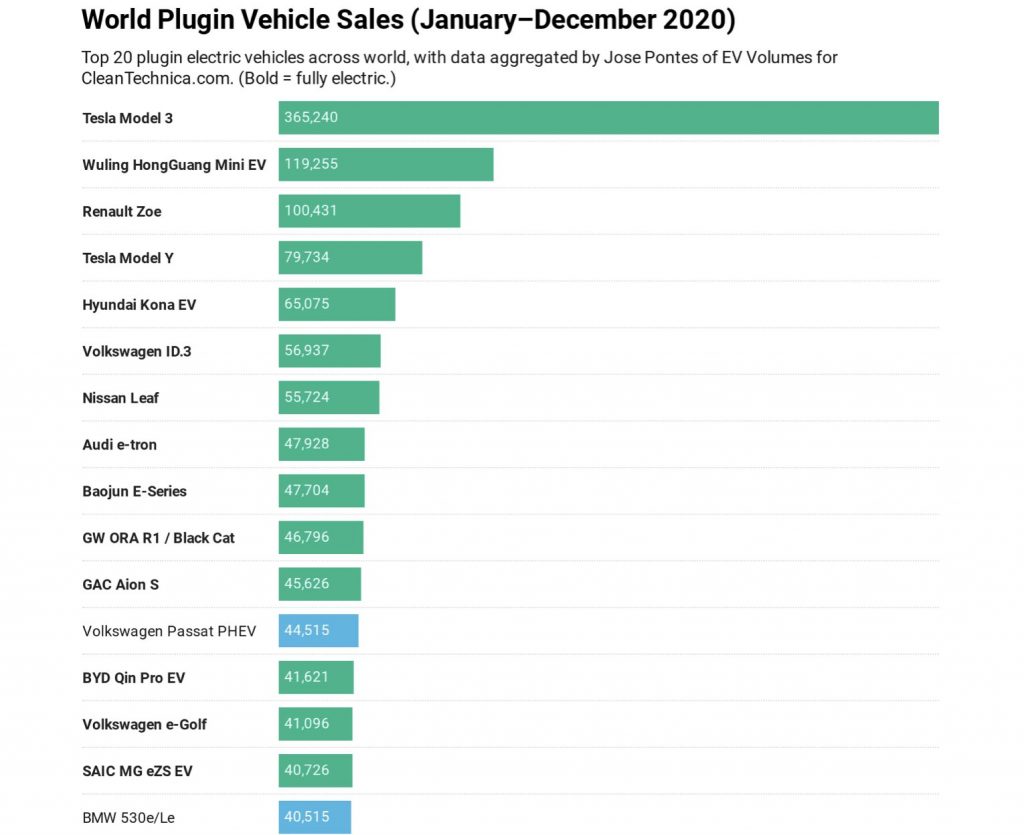The width and height of the screenshot is (1024, 835).
Task: Select the value 47,704
Action: tap(306, 490)
